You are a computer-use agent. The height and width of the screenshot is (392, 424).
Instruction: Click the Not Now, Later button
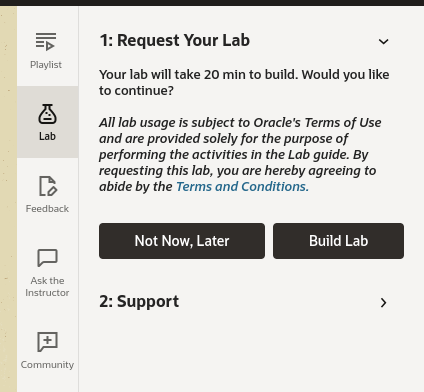[182, 241]
